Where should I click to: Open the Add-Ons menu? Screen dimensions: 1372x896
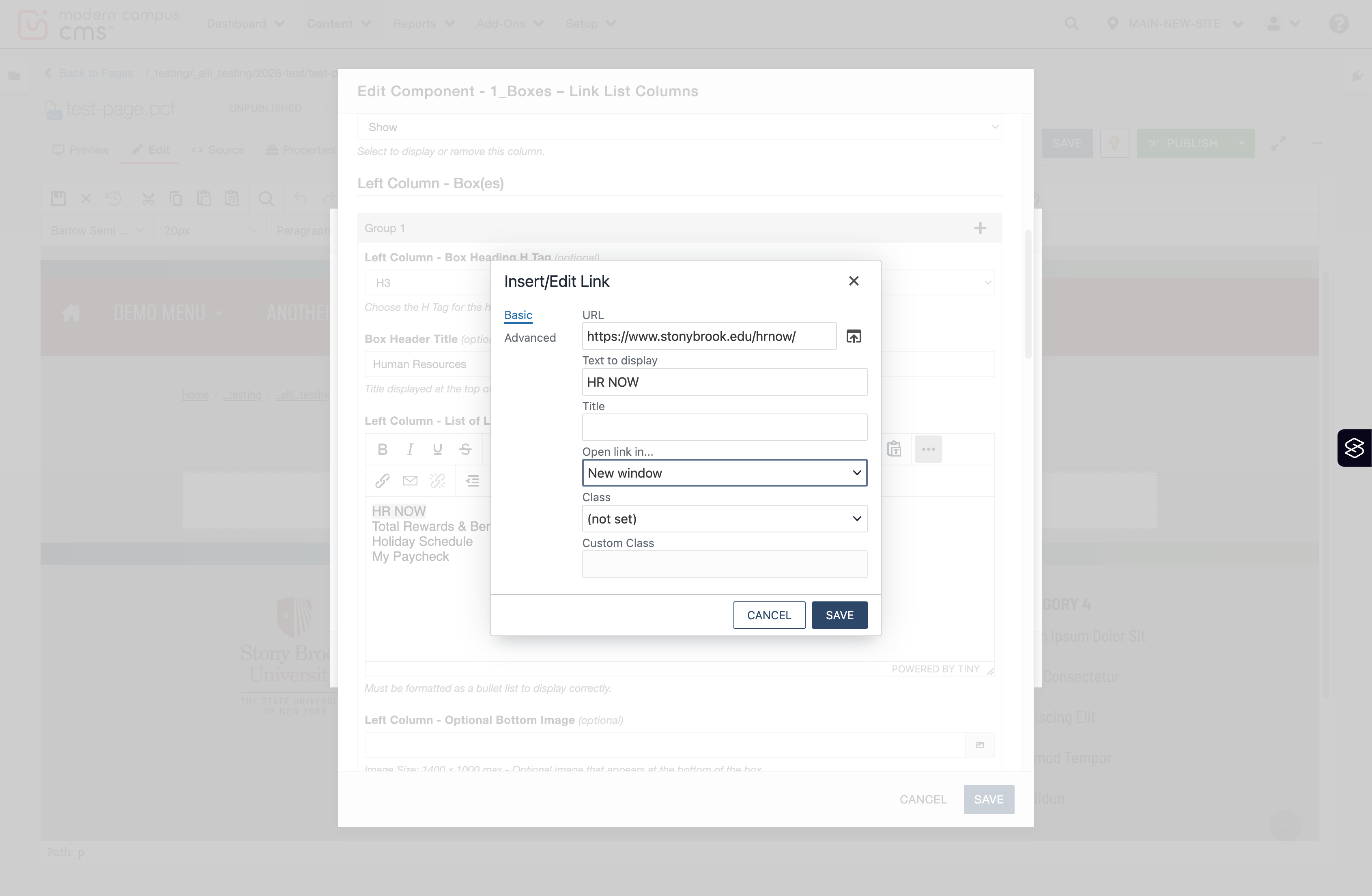pos(510,24)
